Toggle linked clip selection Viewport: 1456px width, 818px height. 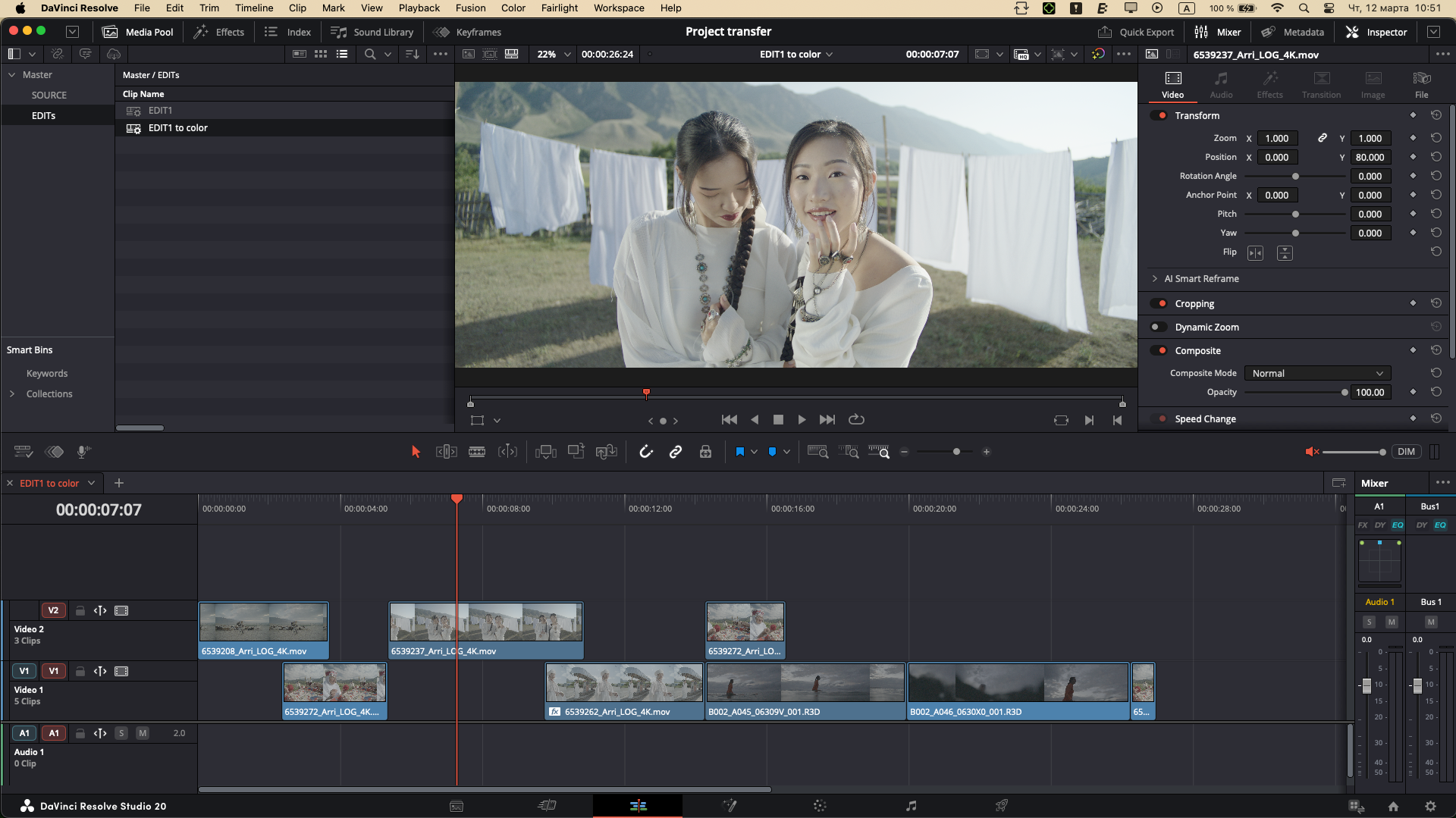pyautogui.click(x=676, y=451)
